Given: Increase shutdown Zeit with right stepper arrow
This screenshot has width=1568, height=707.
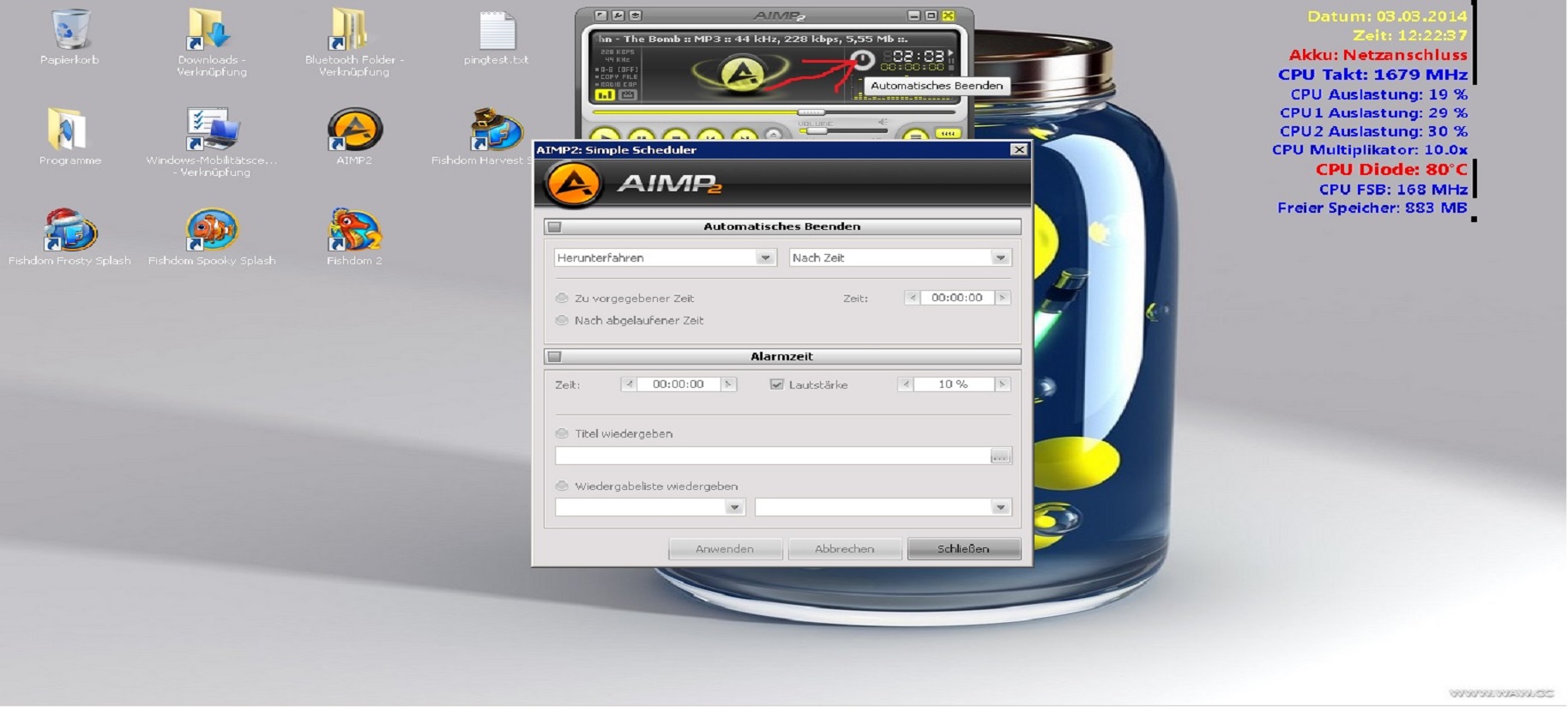Looking at the screenshot, I should click(x=1003, y=298).
